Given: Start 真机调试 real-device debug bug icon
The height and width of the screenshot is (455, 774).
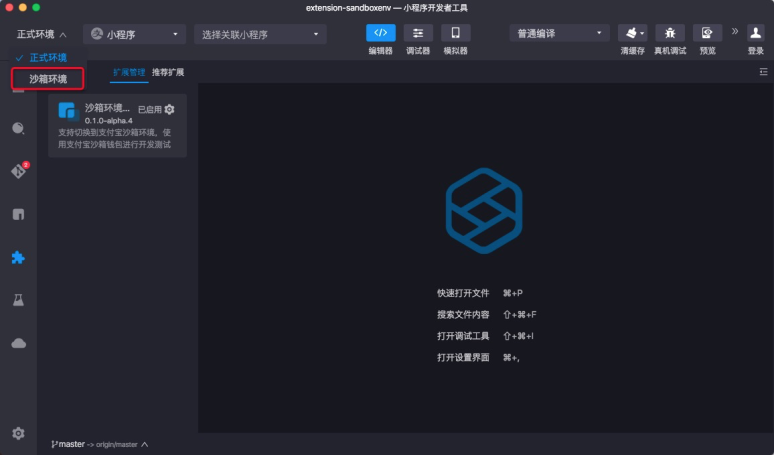Looking at the screenshot, I should (670, 33).
